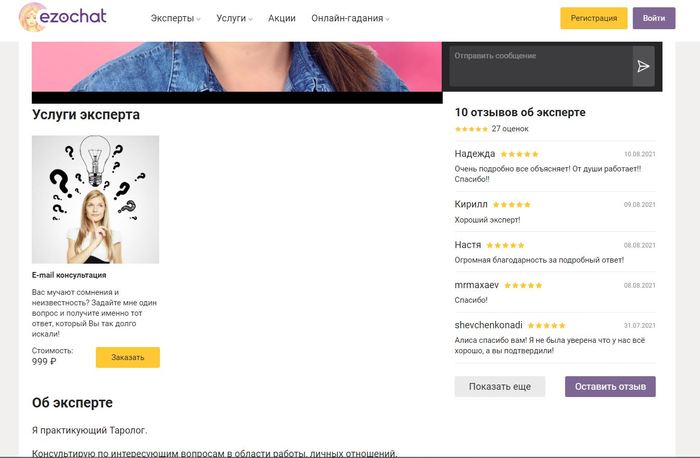Open the Услуги dropdown menu
This screenshot has height=458, width=700.
234,19
